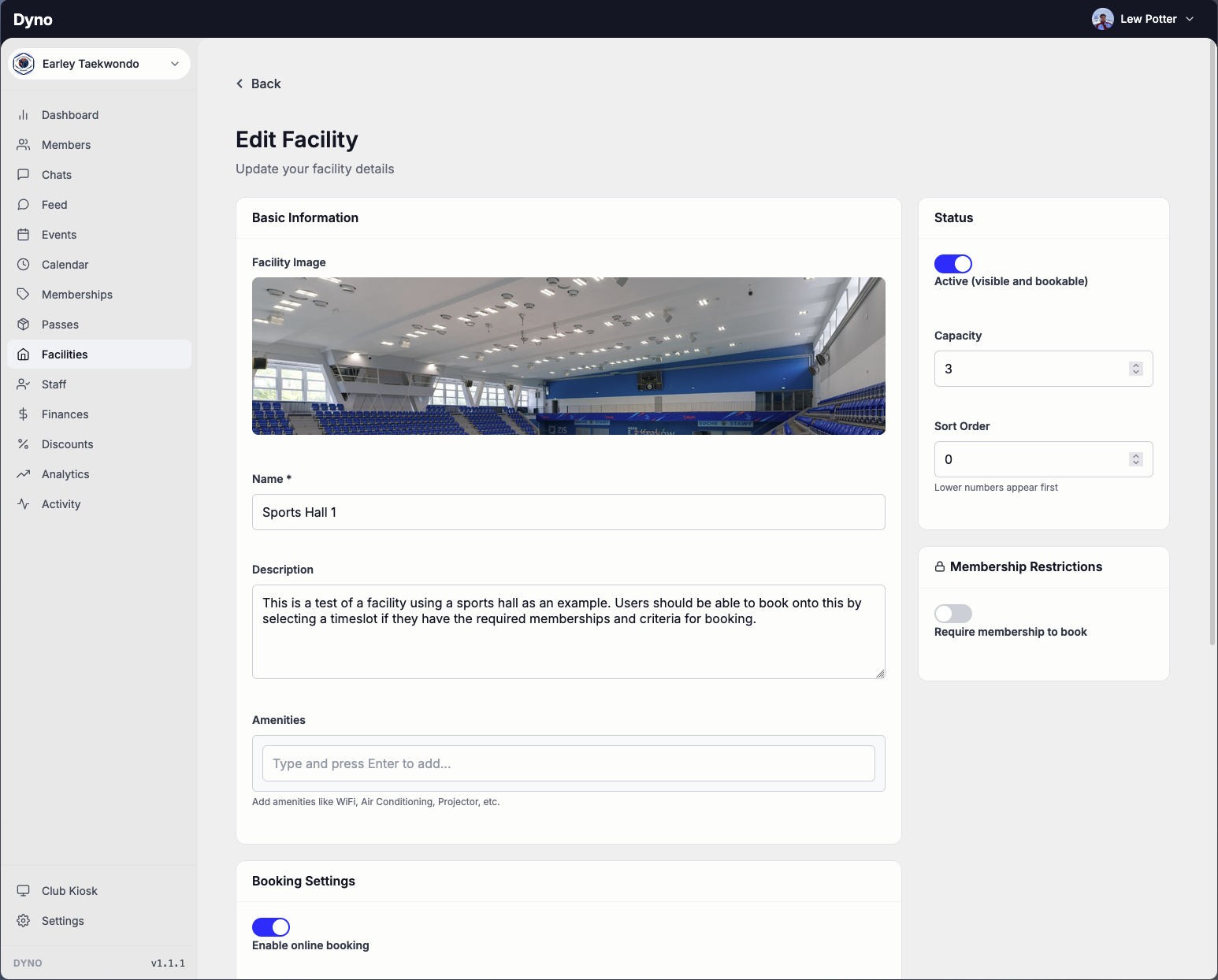Image resolution: width=1218 pixels, height=980 pixels.
Task: Click the Dyno logo in header
Action: 33,20
